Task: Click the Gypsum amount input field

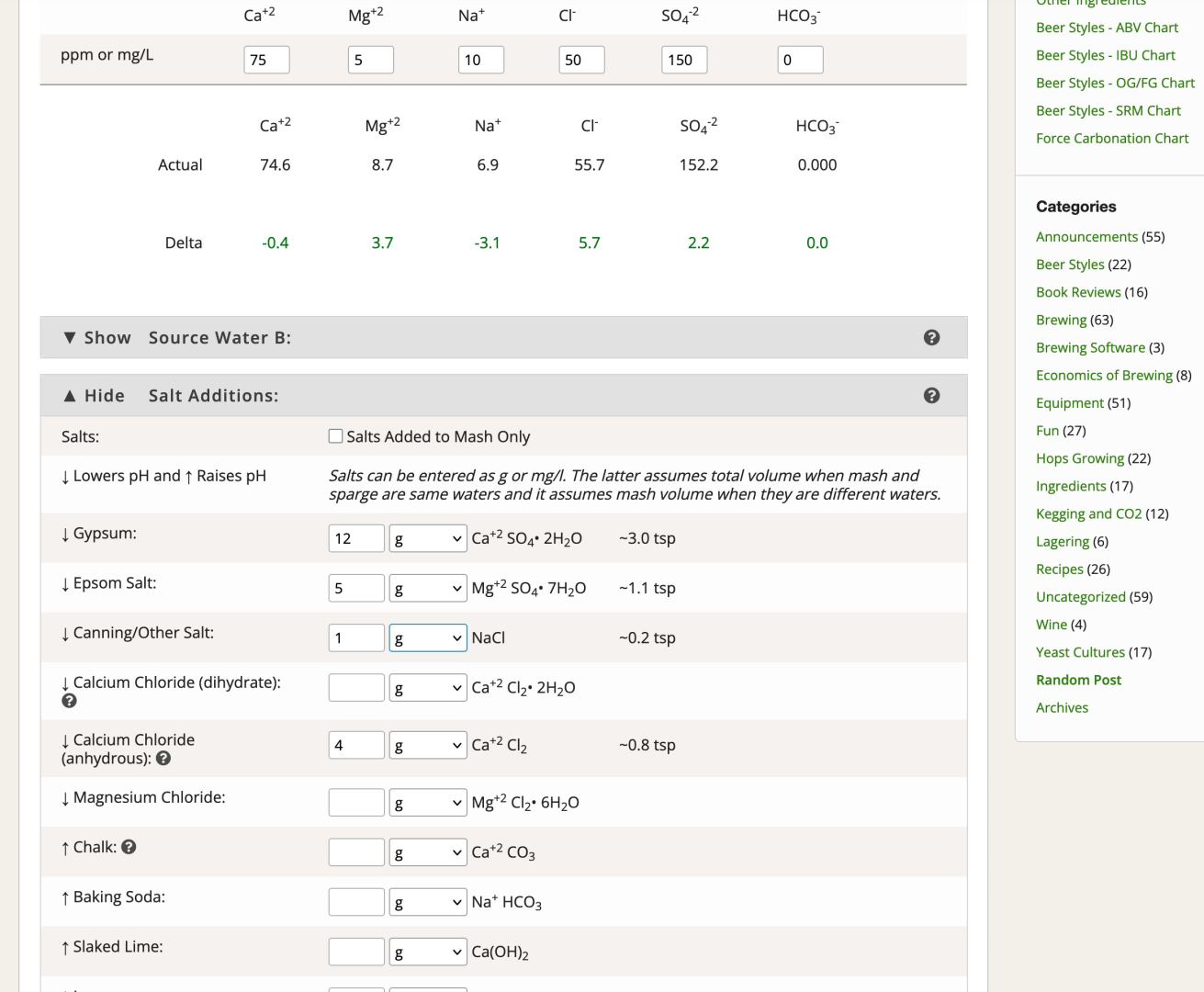Action: click(x=355, y=539)
